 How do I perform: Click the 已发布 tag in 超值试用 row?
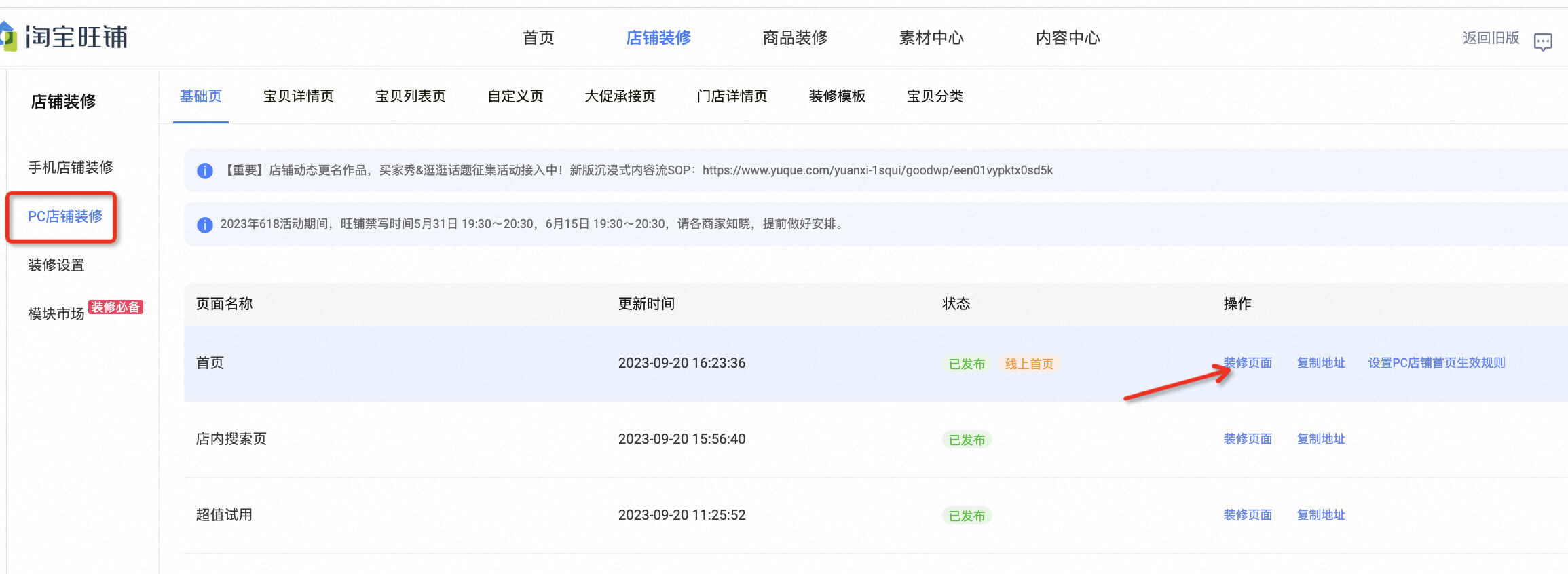967,516
